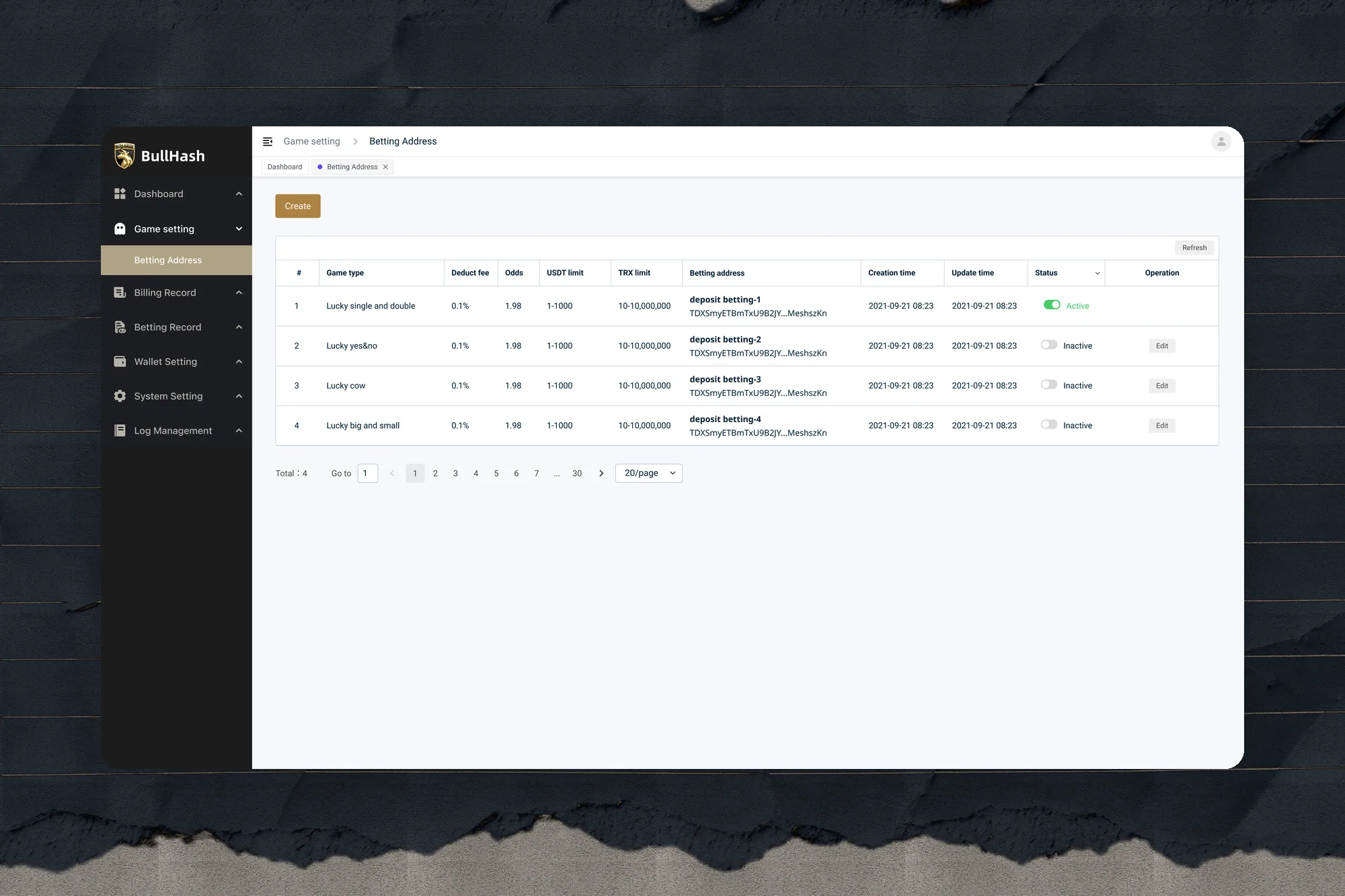Viewport: 1345px width, 896px height.
Task: Click the pagination ellipsis to jump pages
Action: coord(557,473)
